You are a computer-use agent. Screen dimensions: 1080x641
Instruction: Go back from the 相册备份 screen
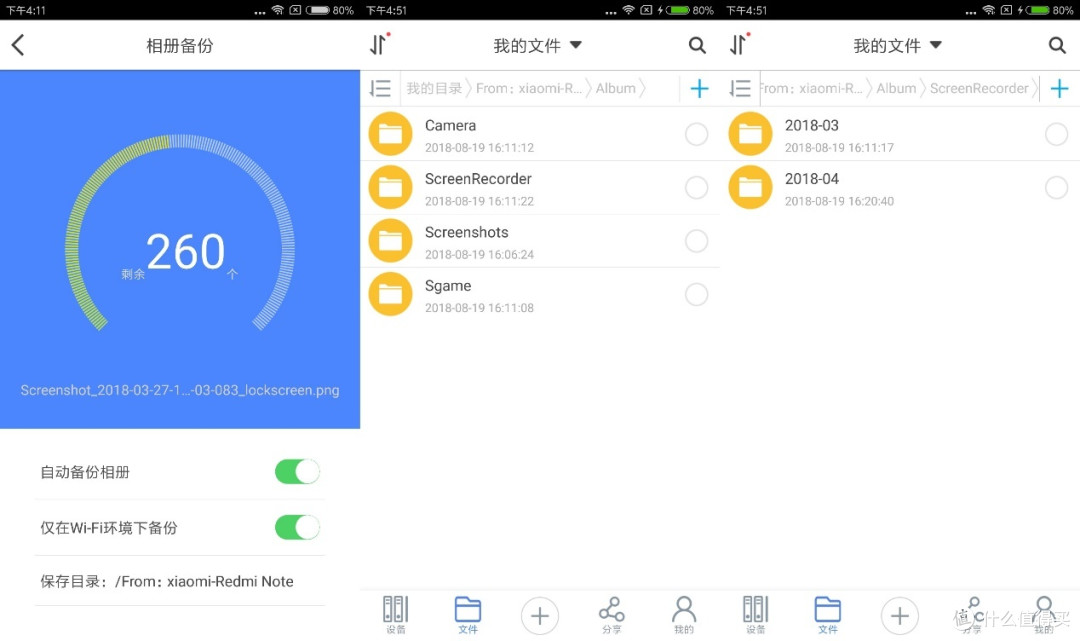click(18, 45)
